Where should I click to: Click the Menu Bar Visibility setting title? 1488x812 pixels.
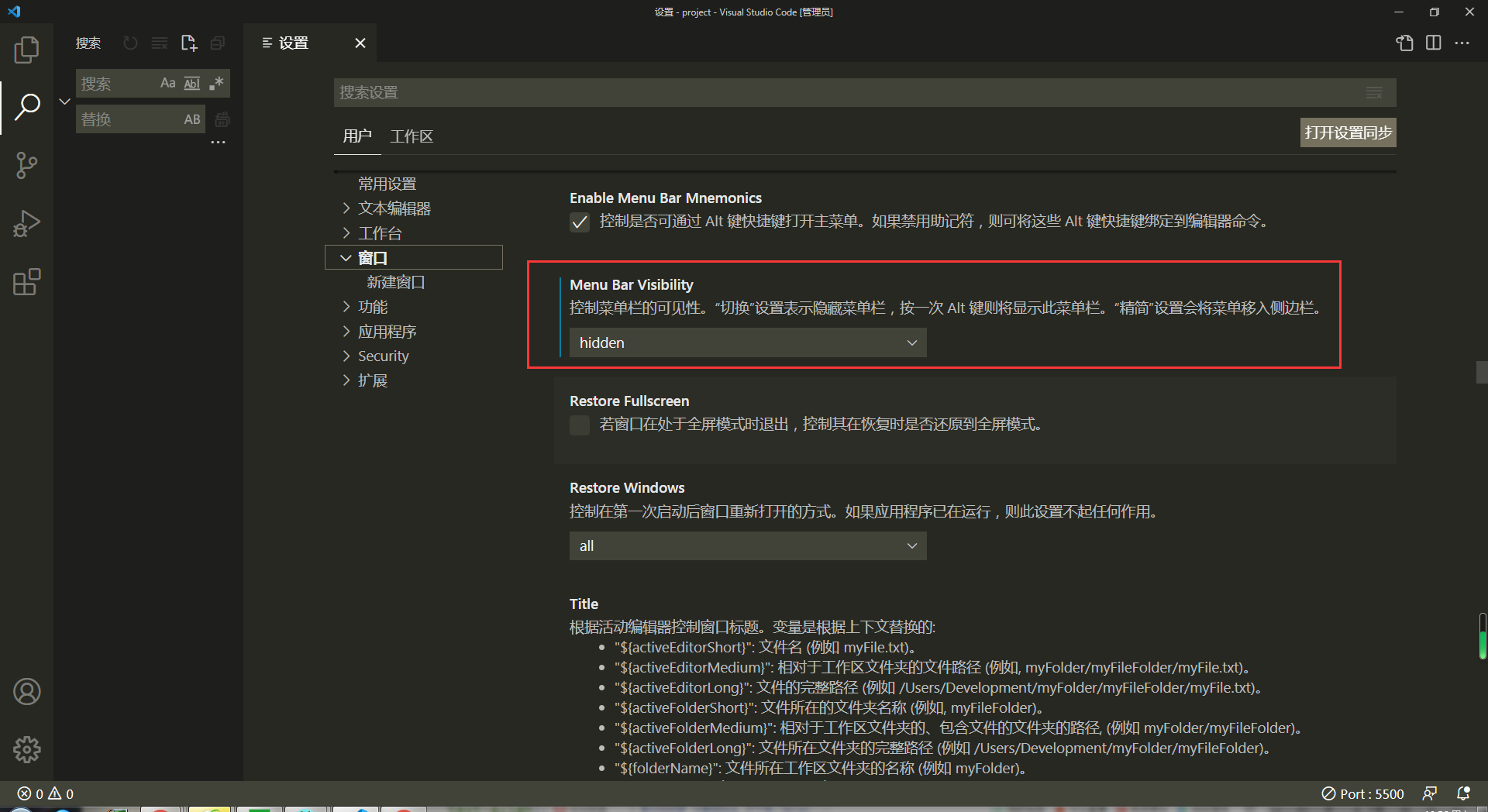(632, 284)
